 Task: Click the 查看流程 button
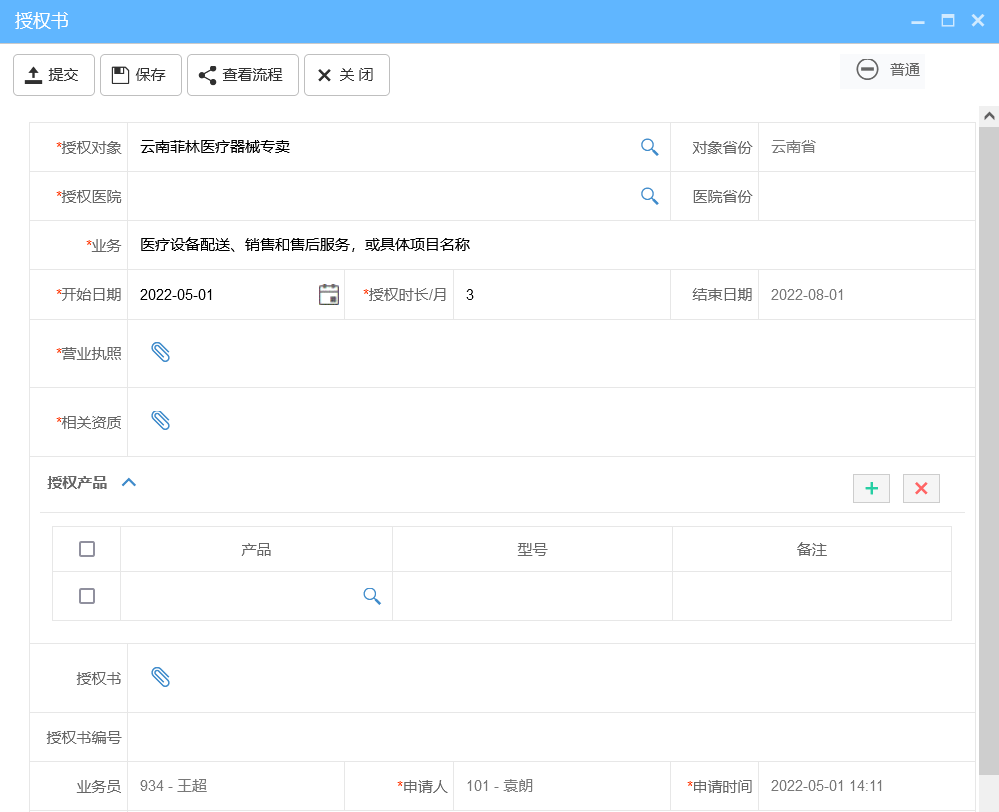coord(242,74)
